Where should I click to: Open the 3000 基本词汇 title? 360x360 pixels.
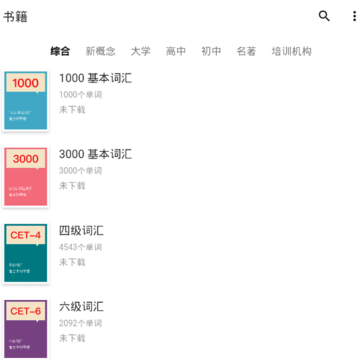point(95,154)
